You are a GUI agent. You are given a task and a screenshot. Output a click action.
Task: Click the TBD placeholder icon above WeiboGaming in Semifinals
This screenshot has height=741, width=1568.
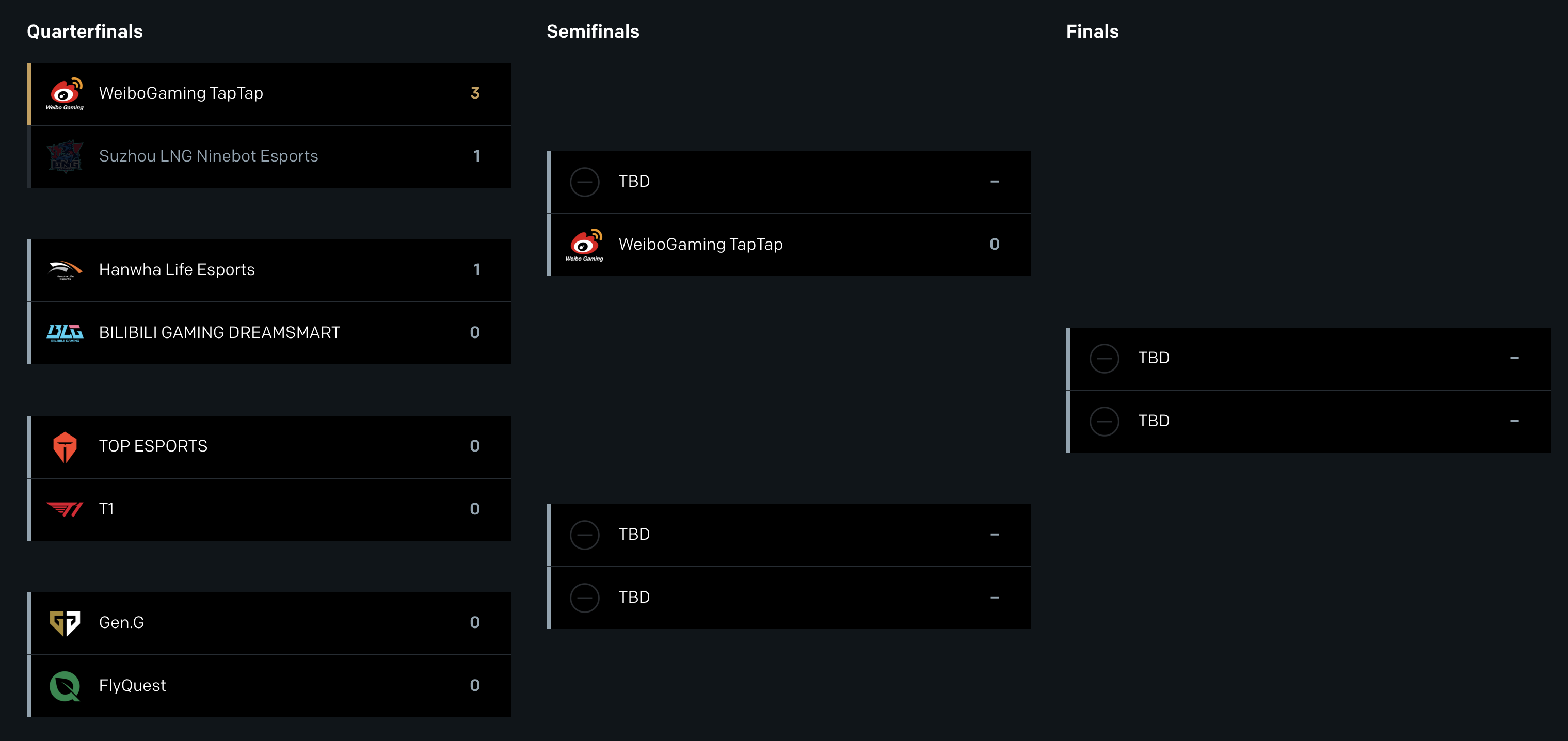point(584,181)
